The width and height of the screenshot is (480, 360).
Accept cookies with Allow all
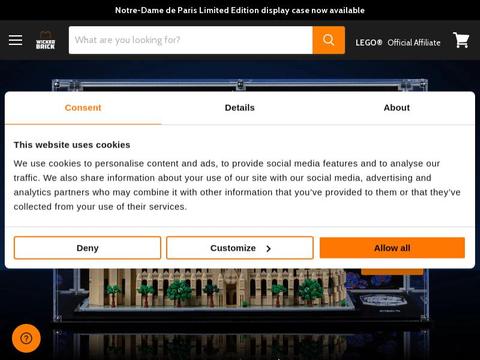point(392,248)
